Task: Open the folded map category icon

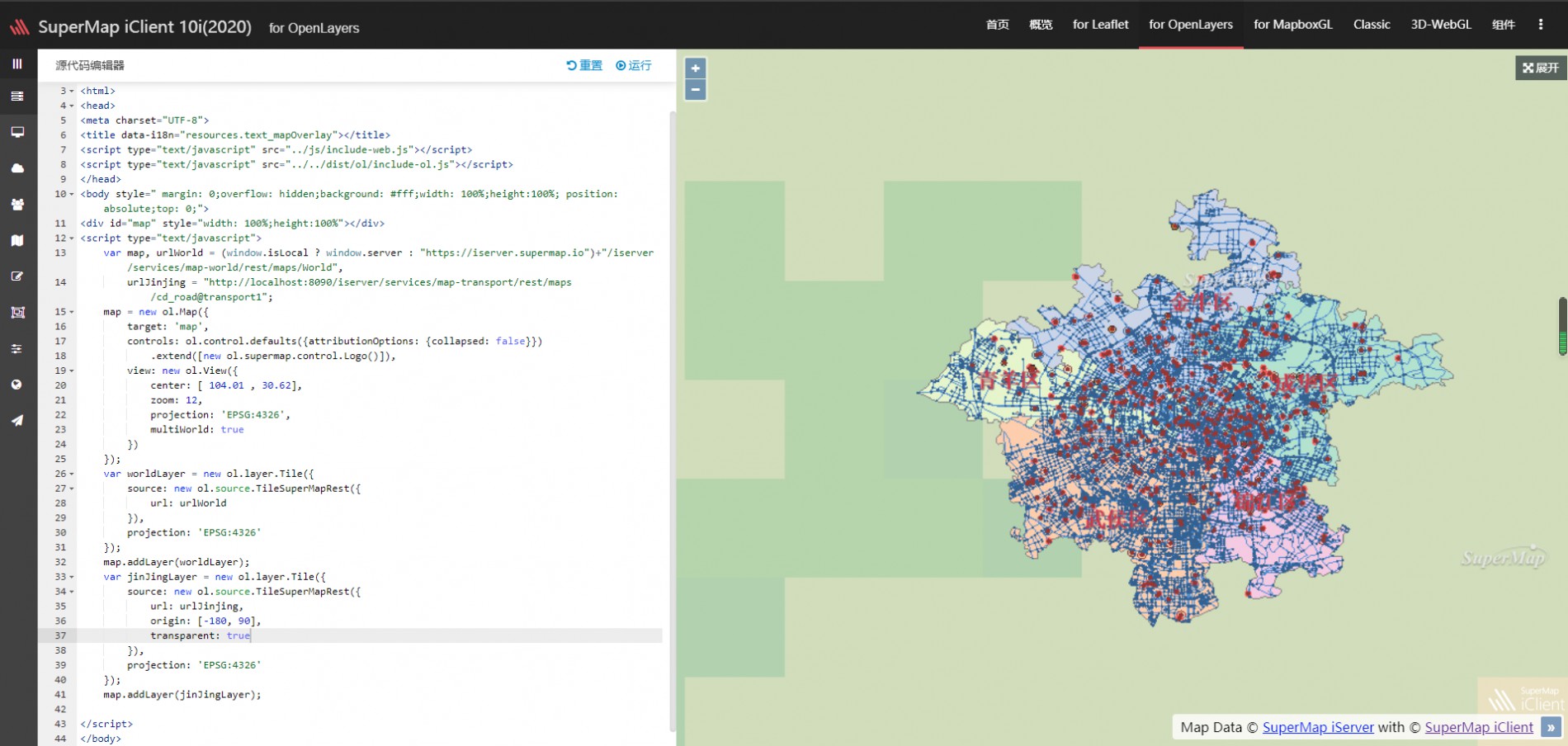Action: (17, 240)
